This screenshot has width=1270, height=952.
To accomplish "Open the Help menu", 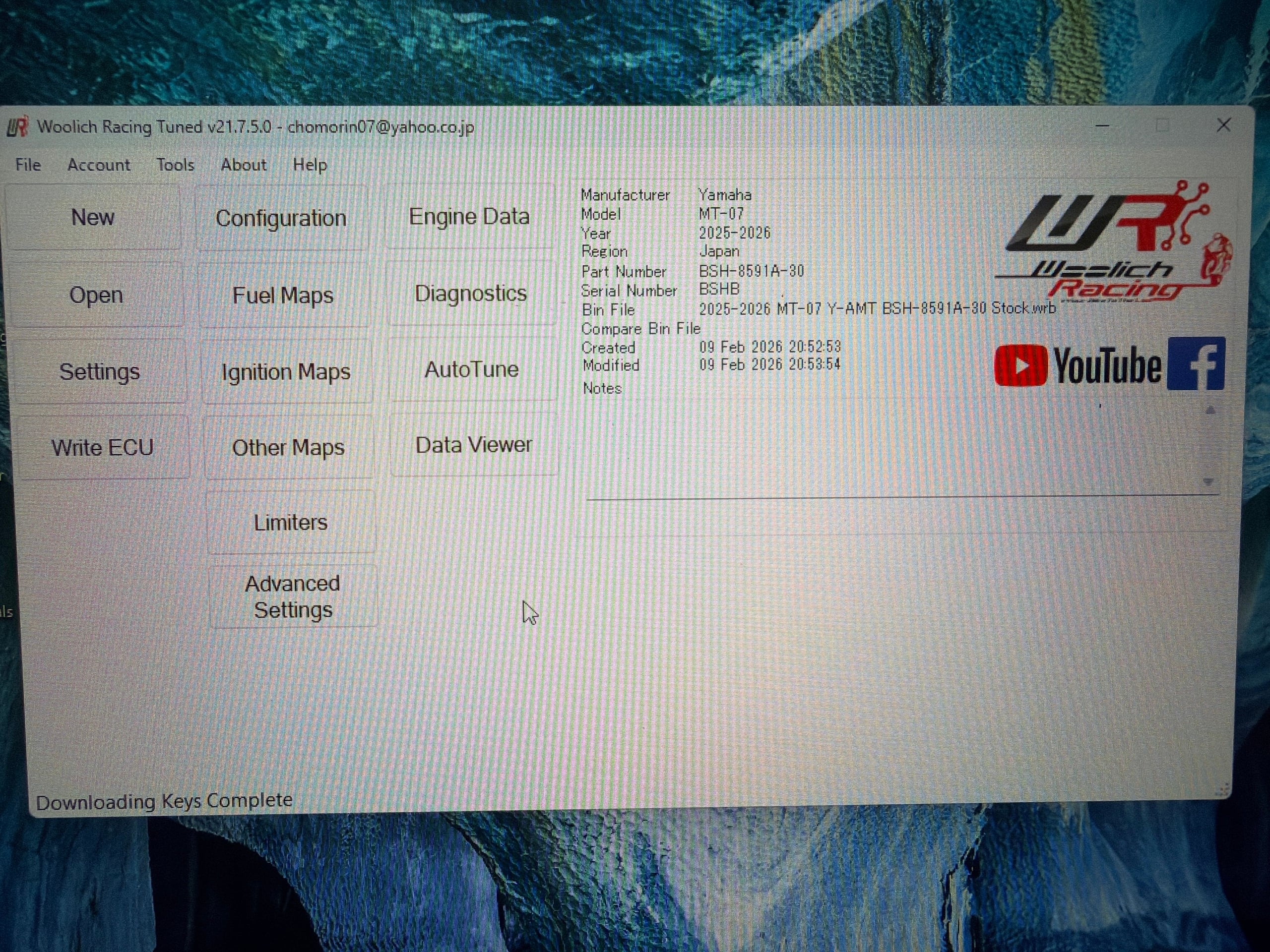I will 310,165.
